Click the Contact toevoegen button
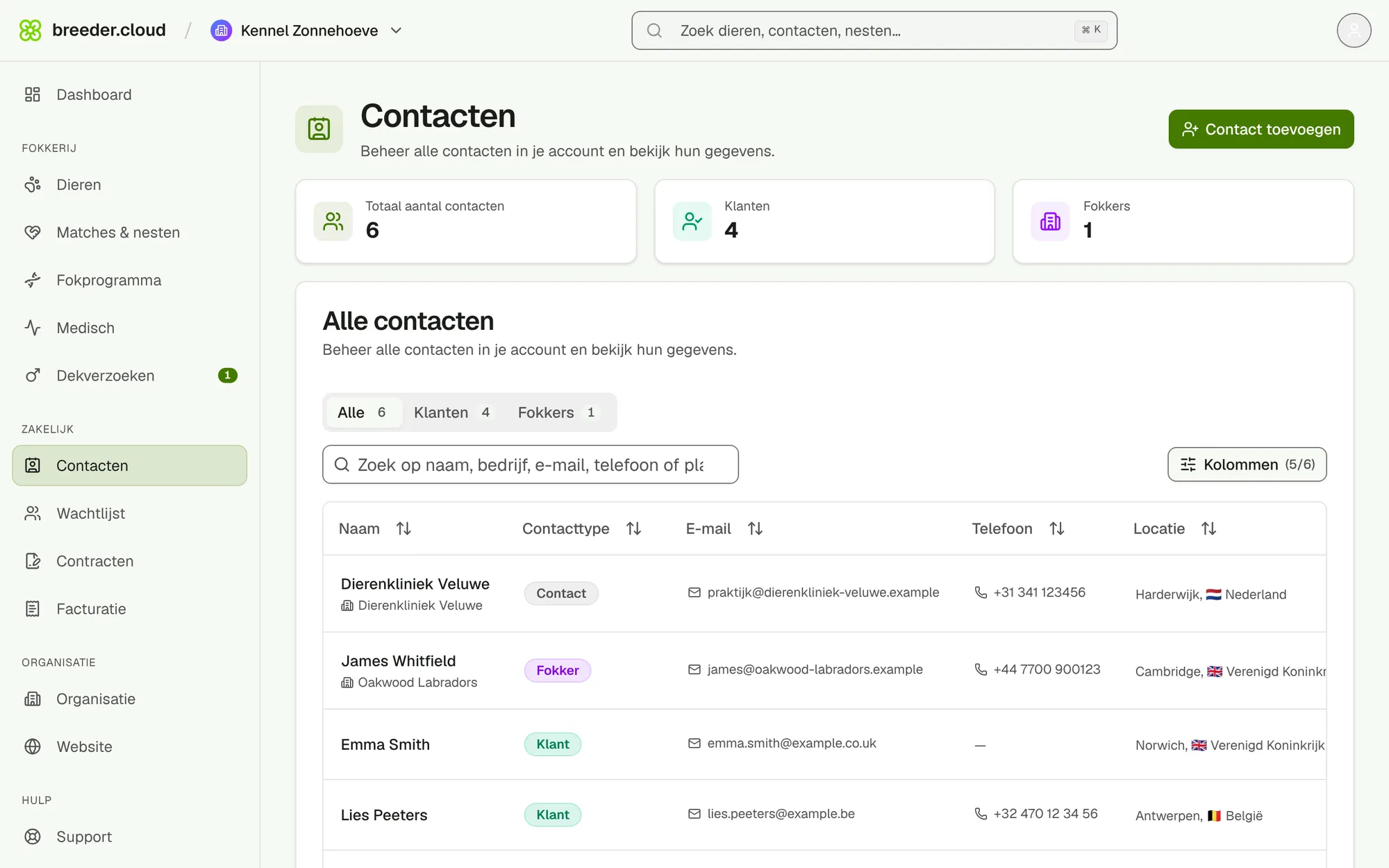1389x868 pixels. click(x=1261, y=129)
